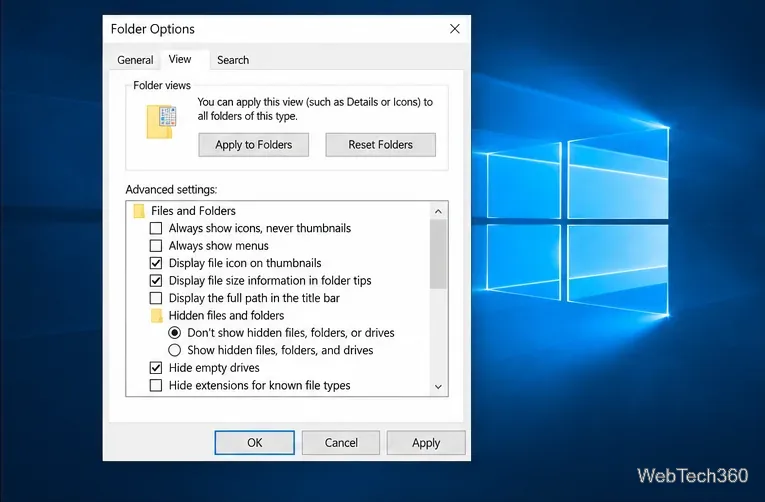Uncheck Hide empty drives
Image resolution: width=765 pixels, height=502 pixels.
[x=156, y=368]
